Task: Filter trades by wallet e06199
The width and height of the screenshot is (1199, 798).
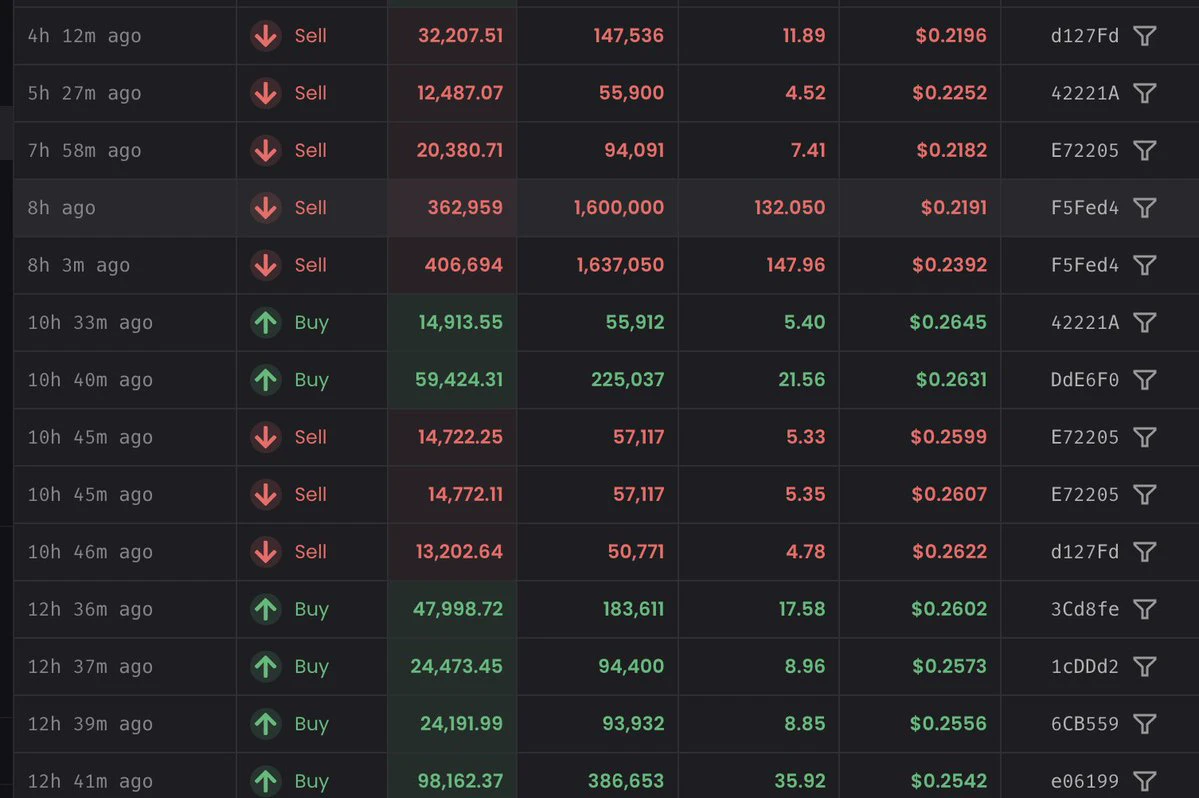Action: 1144,781
